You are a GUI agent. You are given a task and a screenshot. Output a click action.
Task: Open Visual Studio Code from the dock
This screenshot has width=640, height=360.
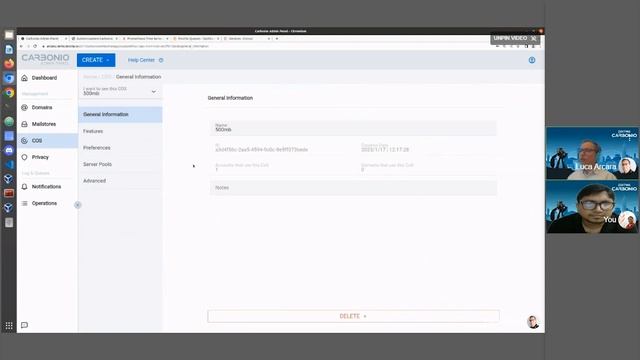[9, 164]
